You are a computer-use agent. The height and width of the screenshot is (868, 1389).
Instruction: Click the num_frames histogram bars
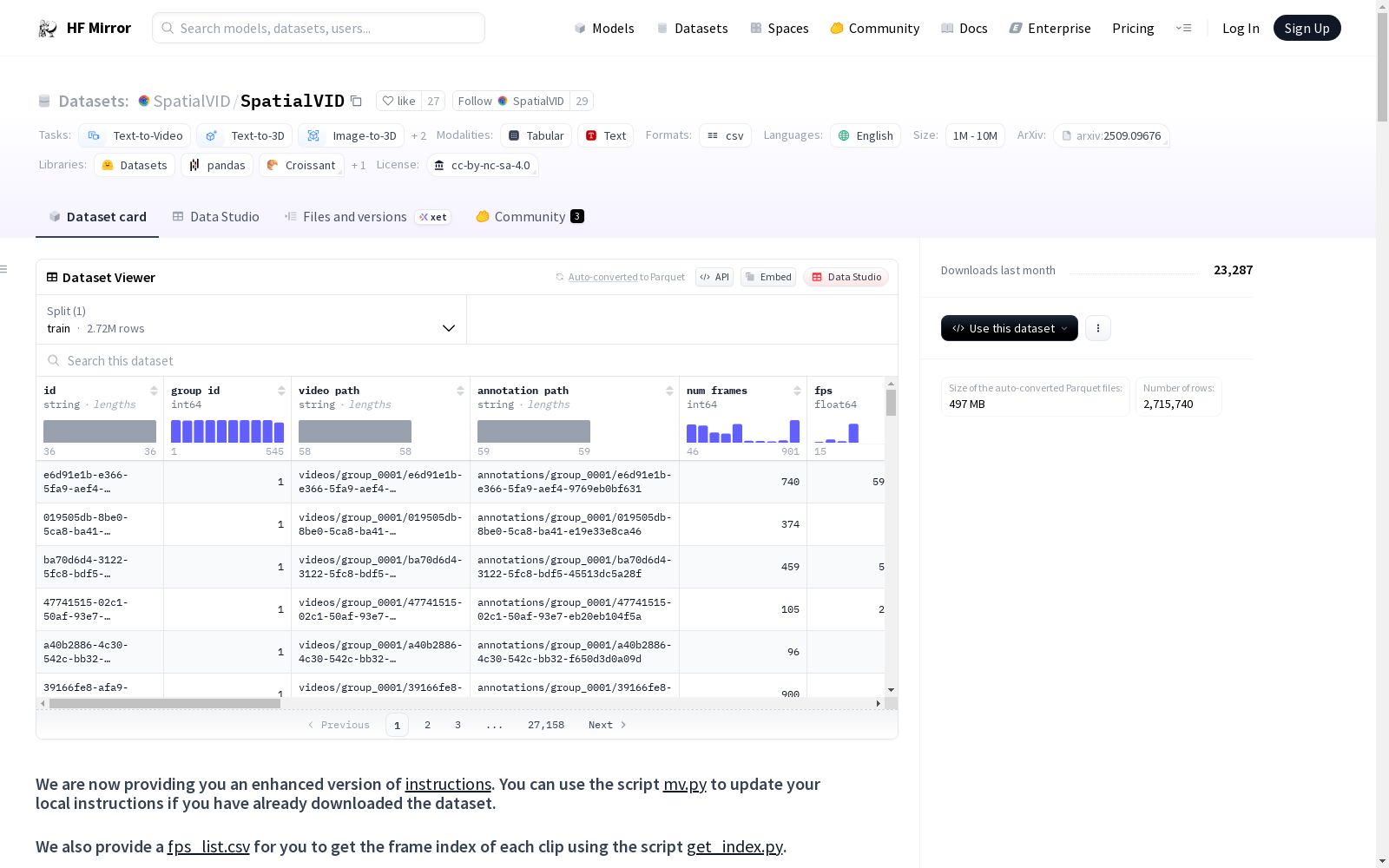743,431
